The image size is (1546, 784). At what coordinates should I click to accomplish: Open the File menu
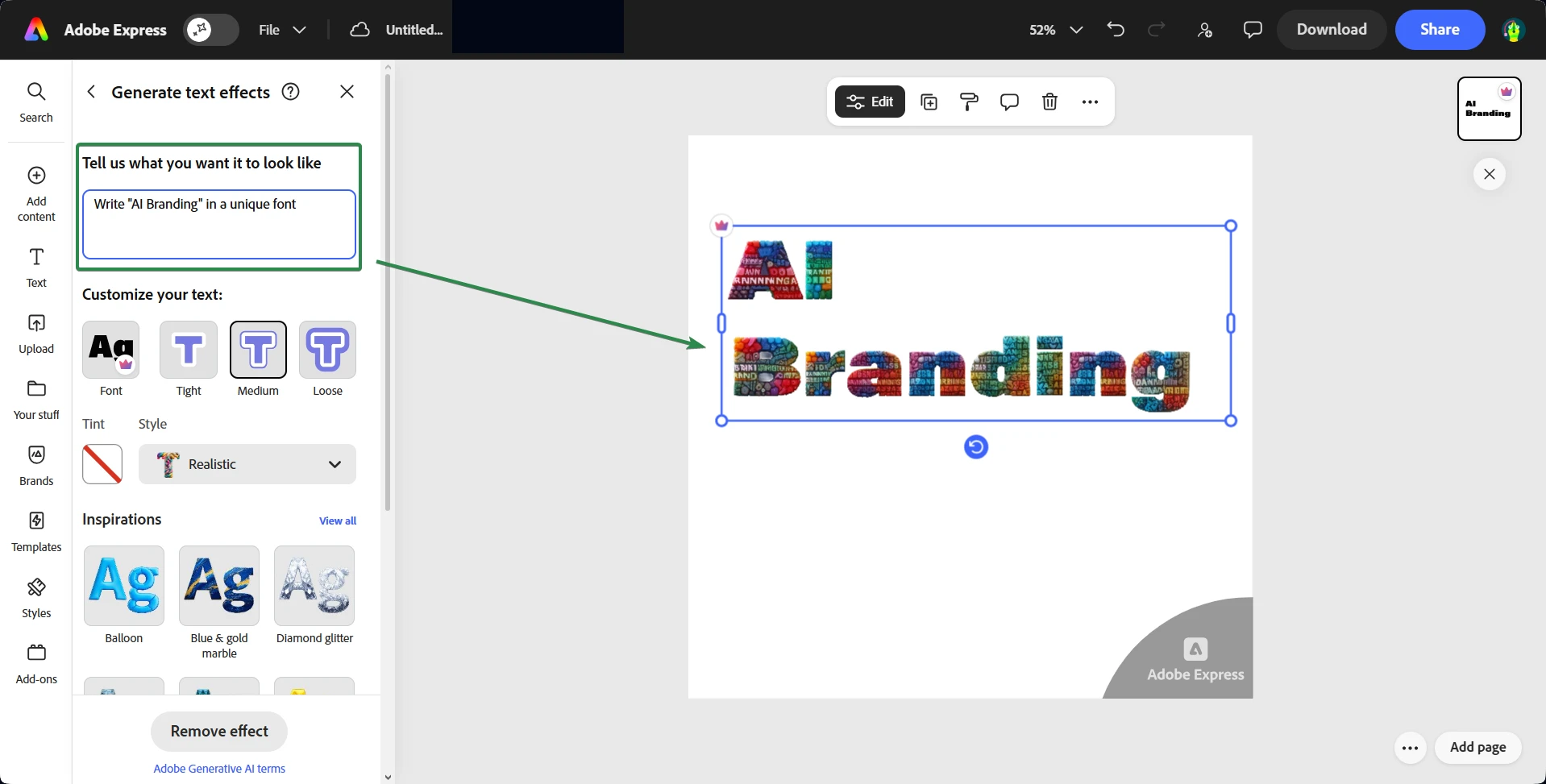tap(282, 30)
